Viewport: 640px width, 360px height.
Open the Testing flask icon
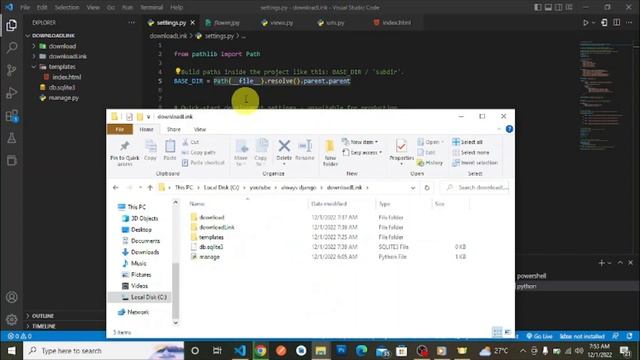point(11,138)
